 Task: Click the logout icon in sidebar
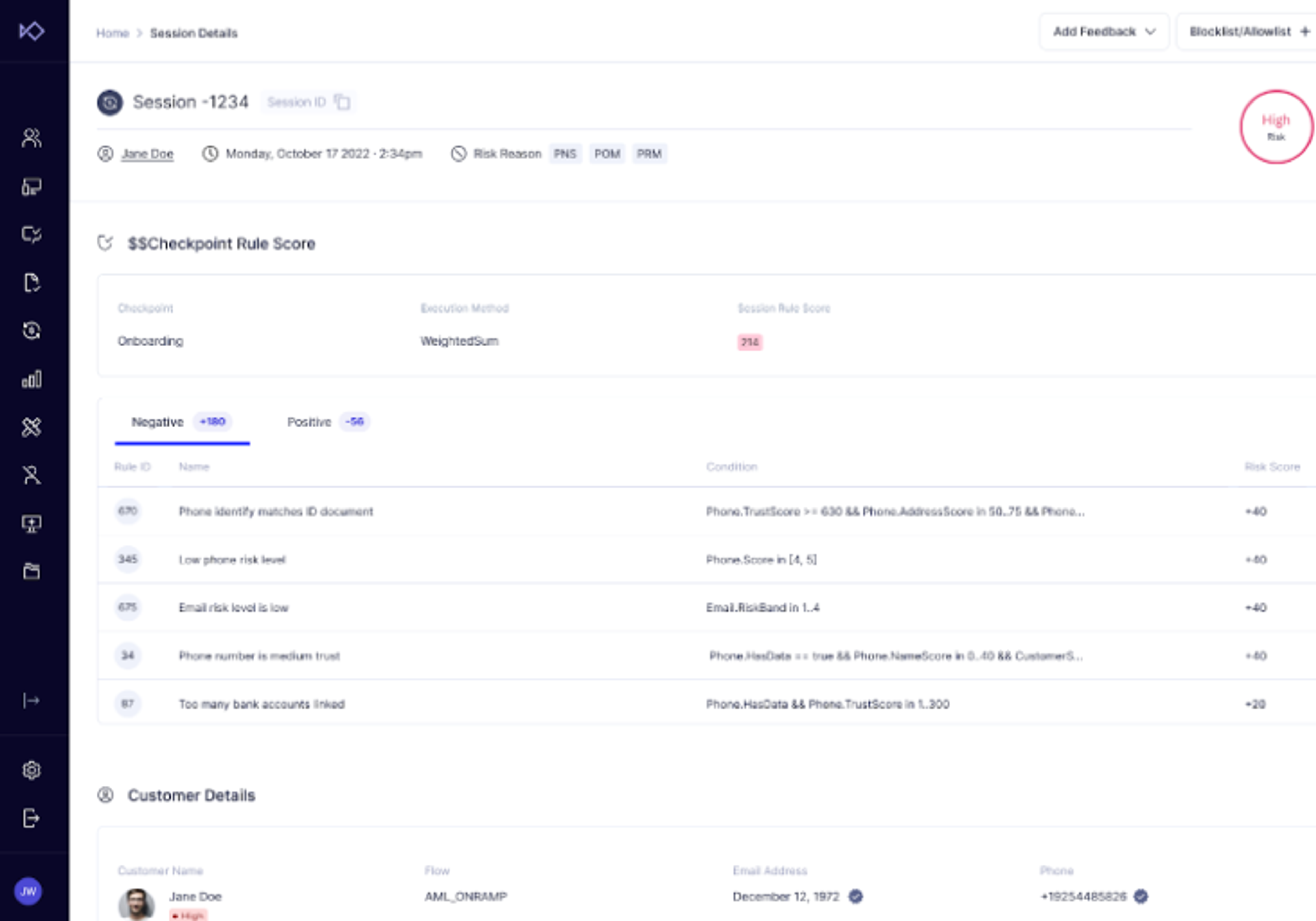click(x=32, y=818)
